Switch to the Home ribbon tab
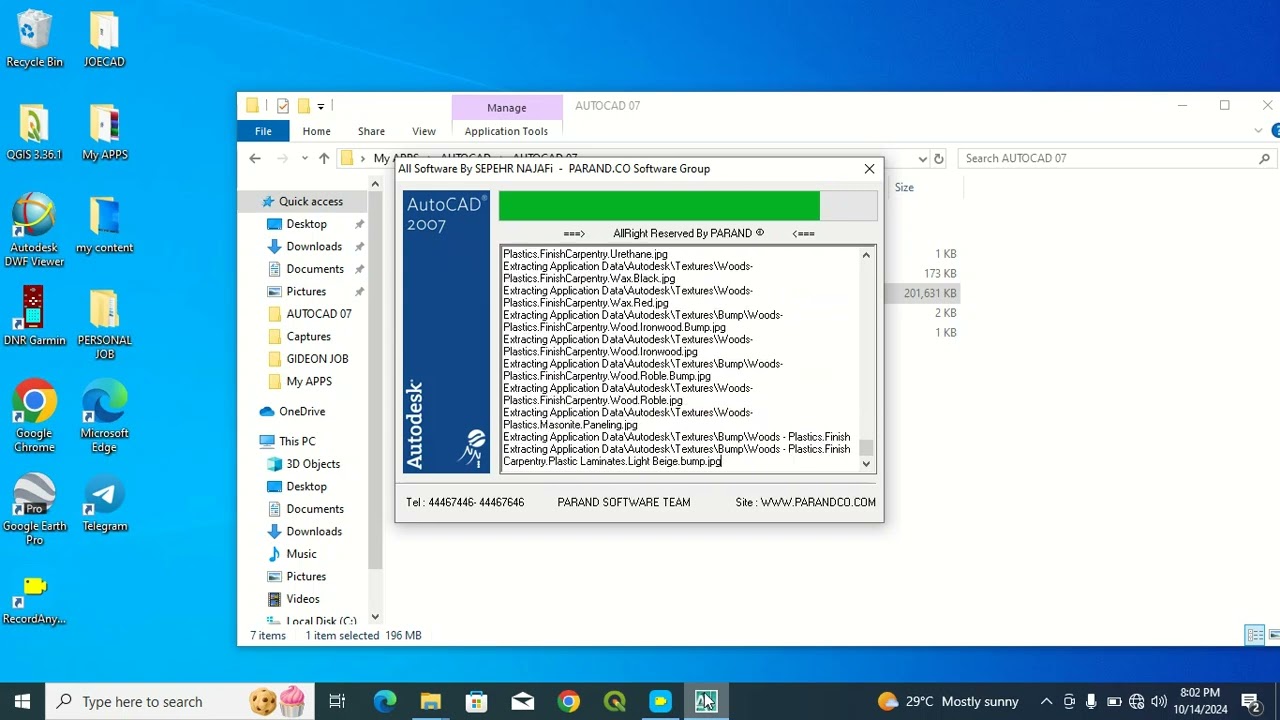Viewport: 1280px width, 720px height. click(316, 131)
